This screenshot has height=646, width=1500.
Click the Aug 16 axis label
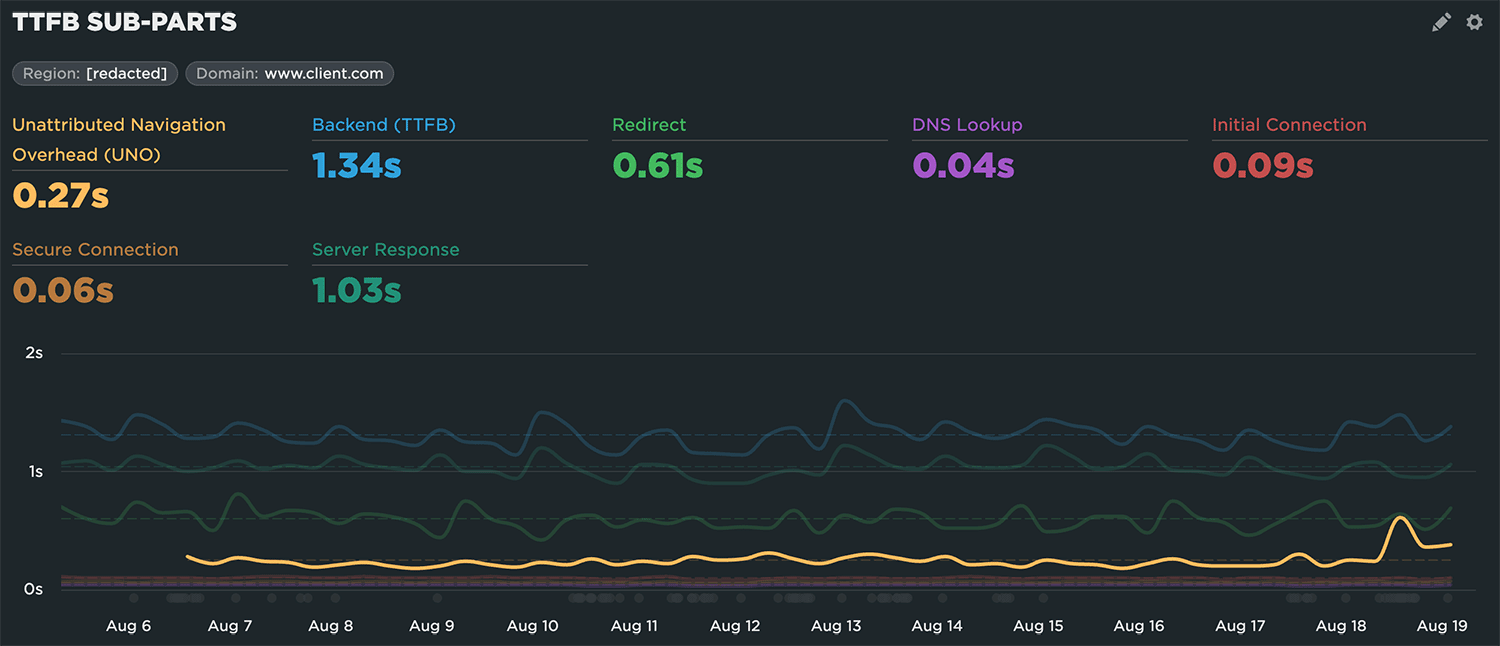click(x=1139, y=626)
